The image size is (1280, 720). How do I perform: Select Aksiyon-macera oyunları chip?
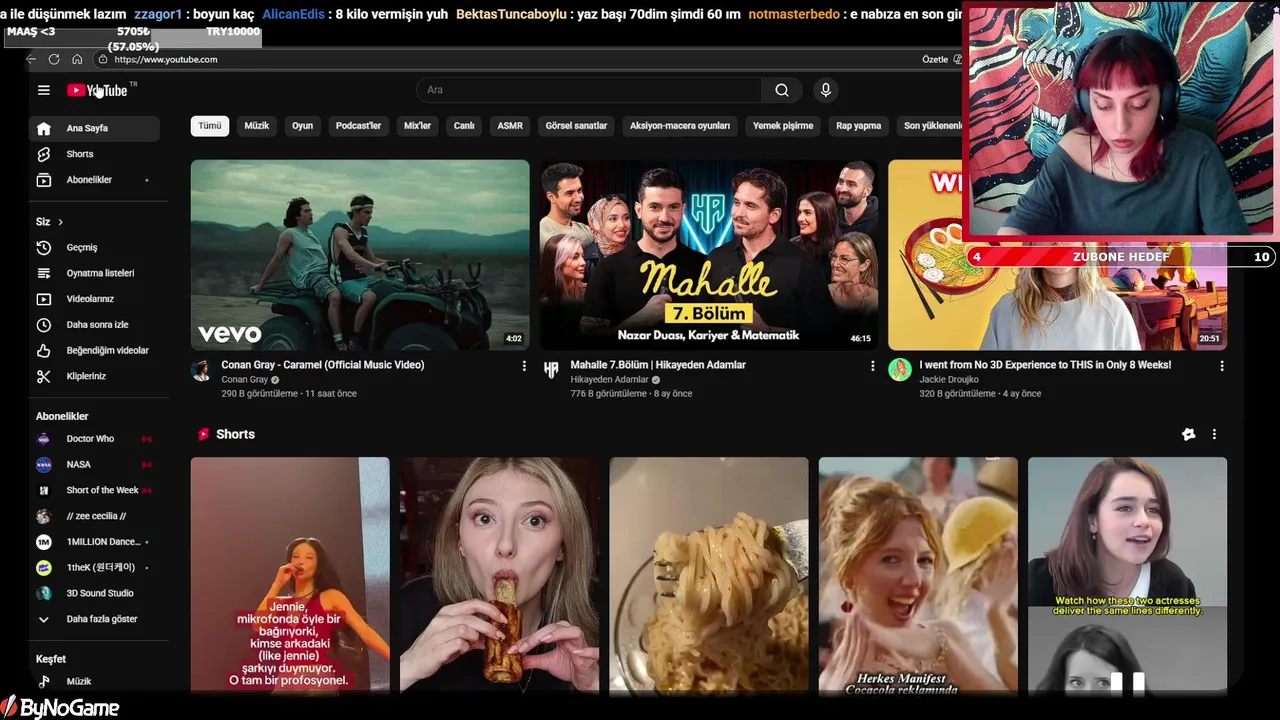[680, 126]
